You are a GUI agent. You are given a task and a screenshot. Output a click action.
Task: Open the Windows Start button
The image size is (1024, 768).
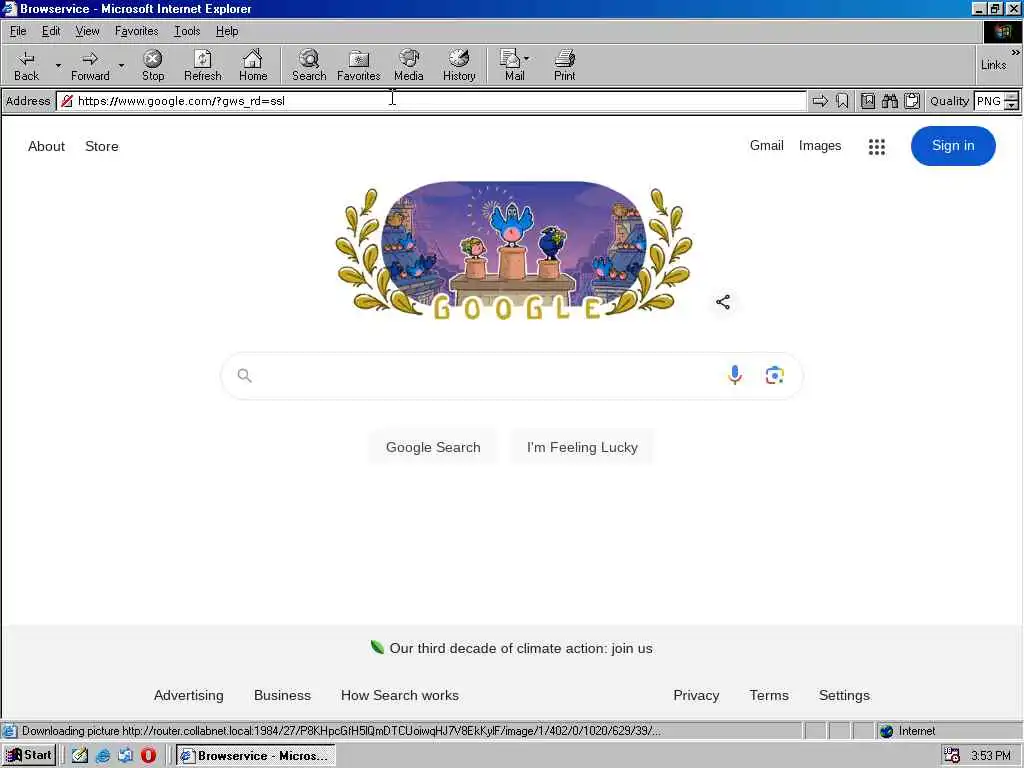click(x=29, y=756)
